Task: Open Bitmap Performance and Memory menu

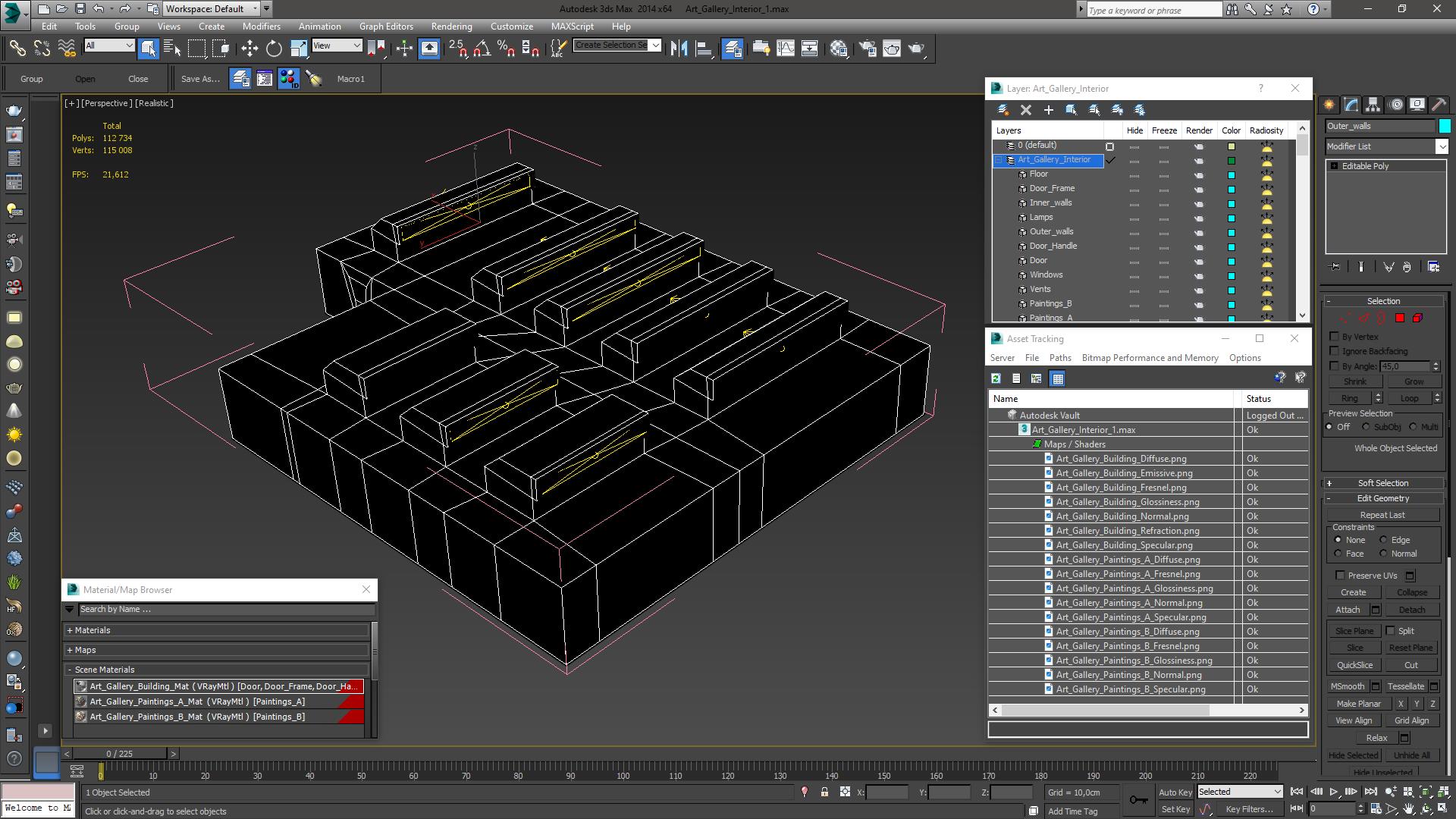Action: (x=1150, y=358)
